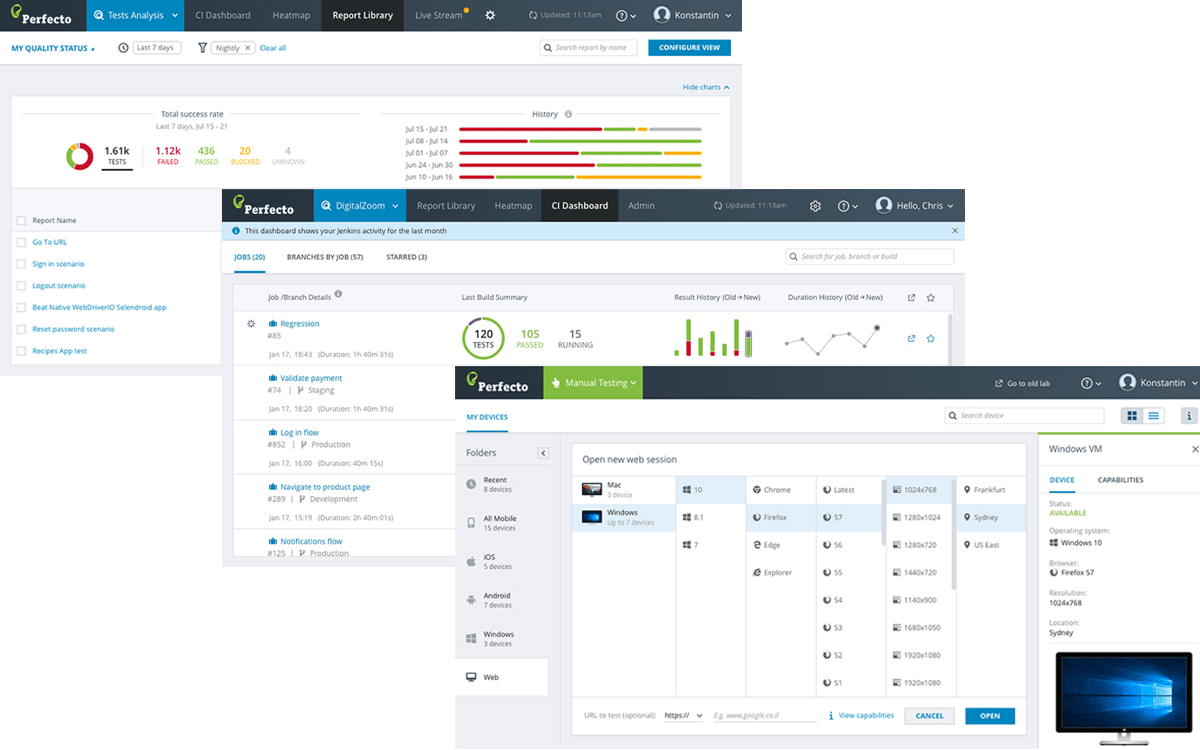Expand My Quality Status selector
The height and width of the screenshot is (750, 1200).
coord(53,48)
